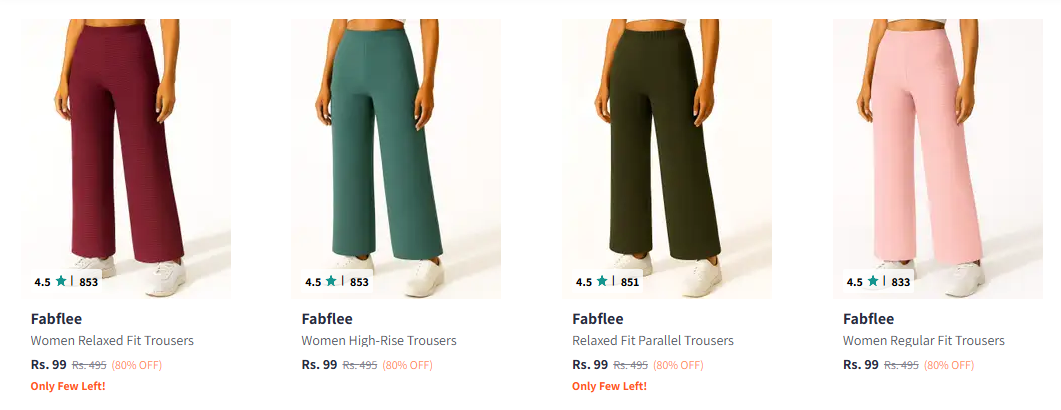The width and height of the screenshot is (1061, 410).
Task: Select the Relaxed Fit Parallel Trousers title
Action: (653, 341)
